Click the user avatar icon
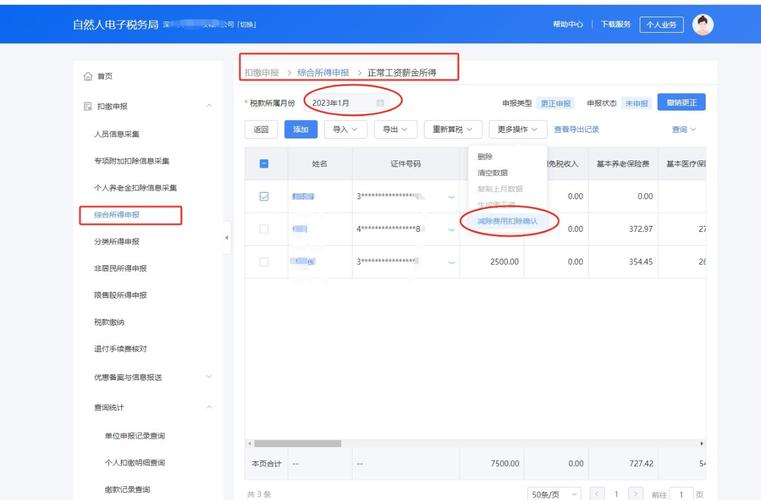The width and height of the screenshot is (761, 500). [703, 24]
